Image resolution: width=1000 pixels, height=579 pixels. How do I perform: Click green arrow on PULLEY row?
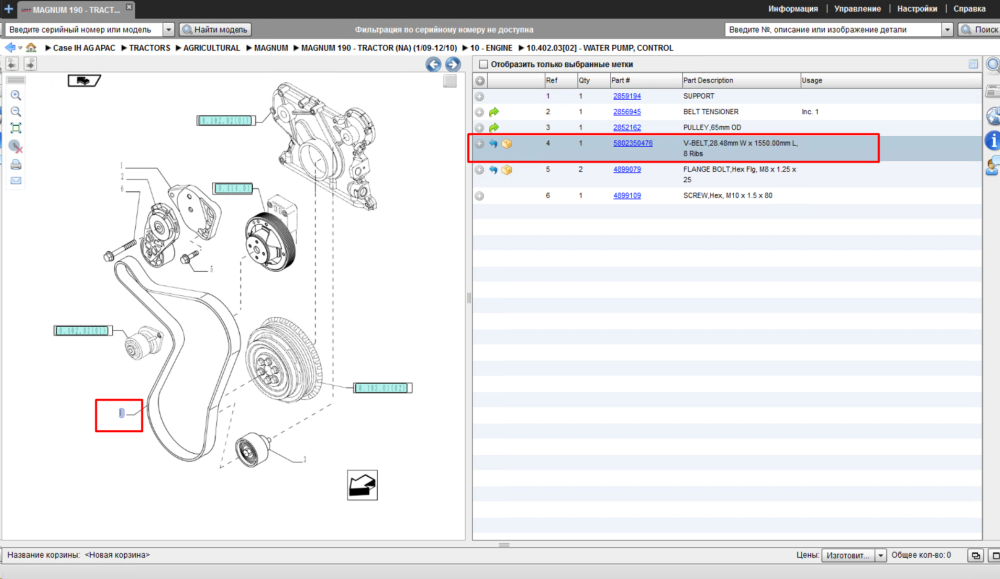point(494,128)
